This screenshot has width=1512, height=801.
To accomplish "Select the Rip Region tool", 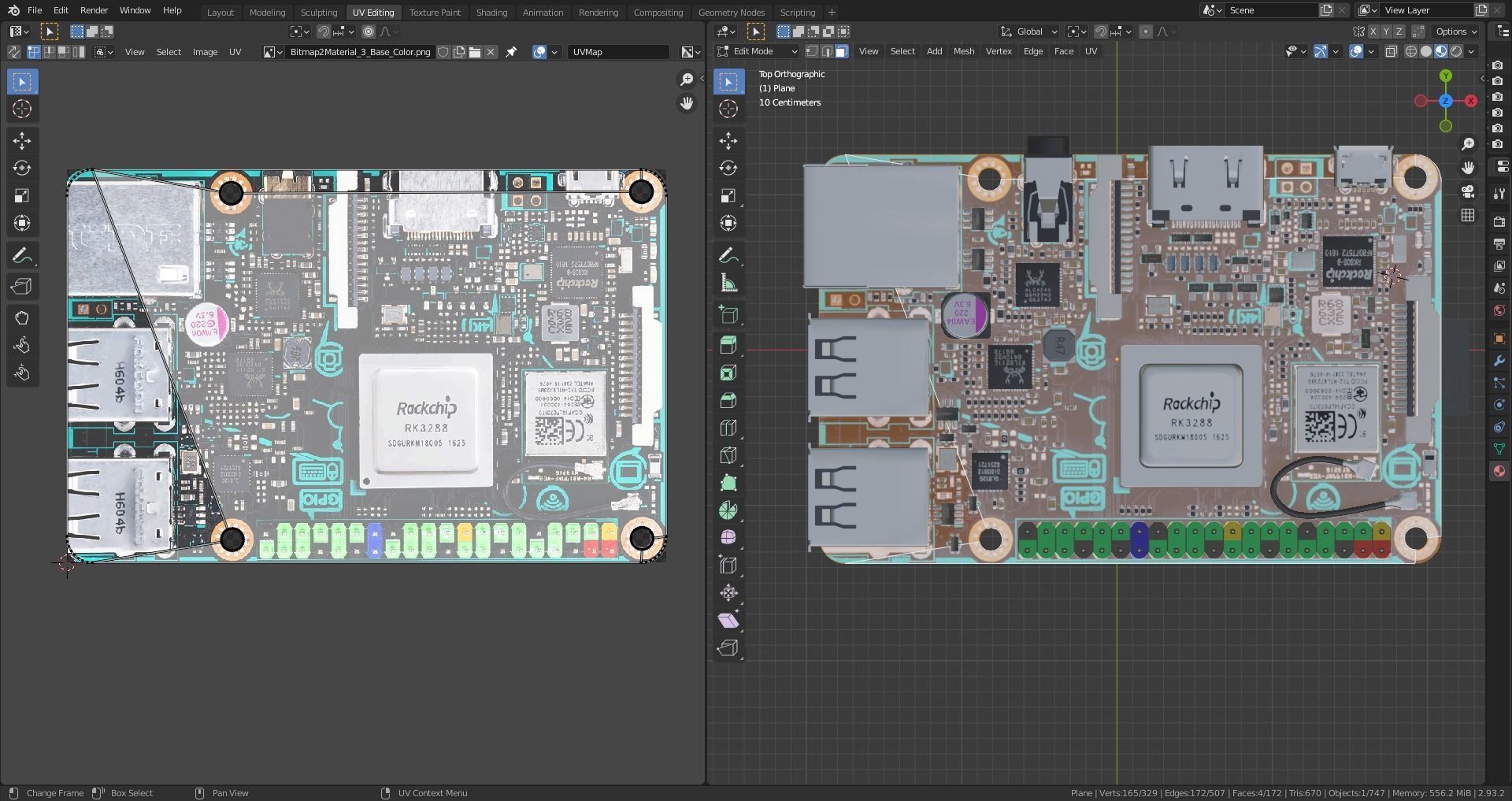I will (728, 648).
